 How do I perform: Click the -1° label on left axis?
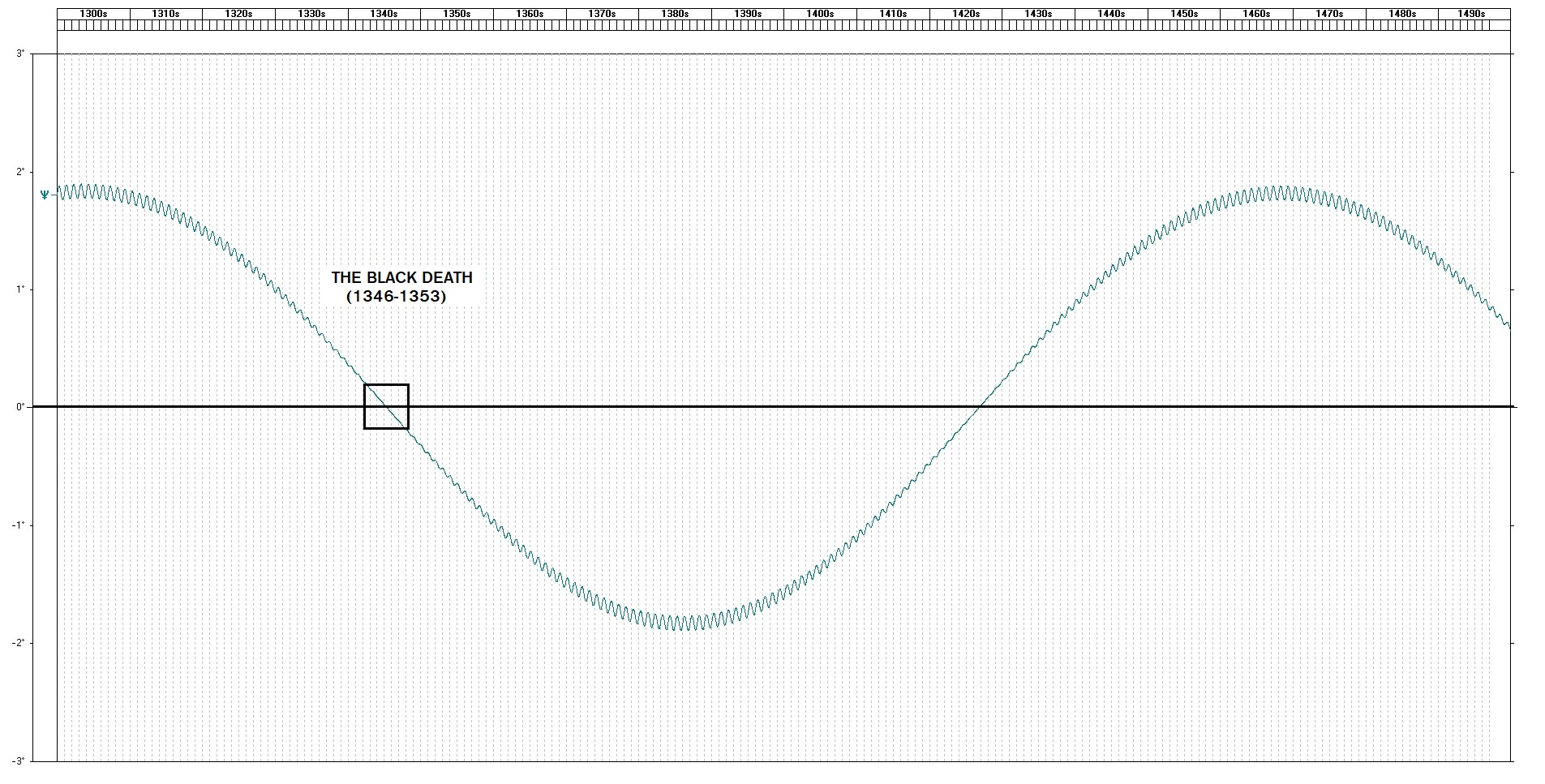coord(18,525)
